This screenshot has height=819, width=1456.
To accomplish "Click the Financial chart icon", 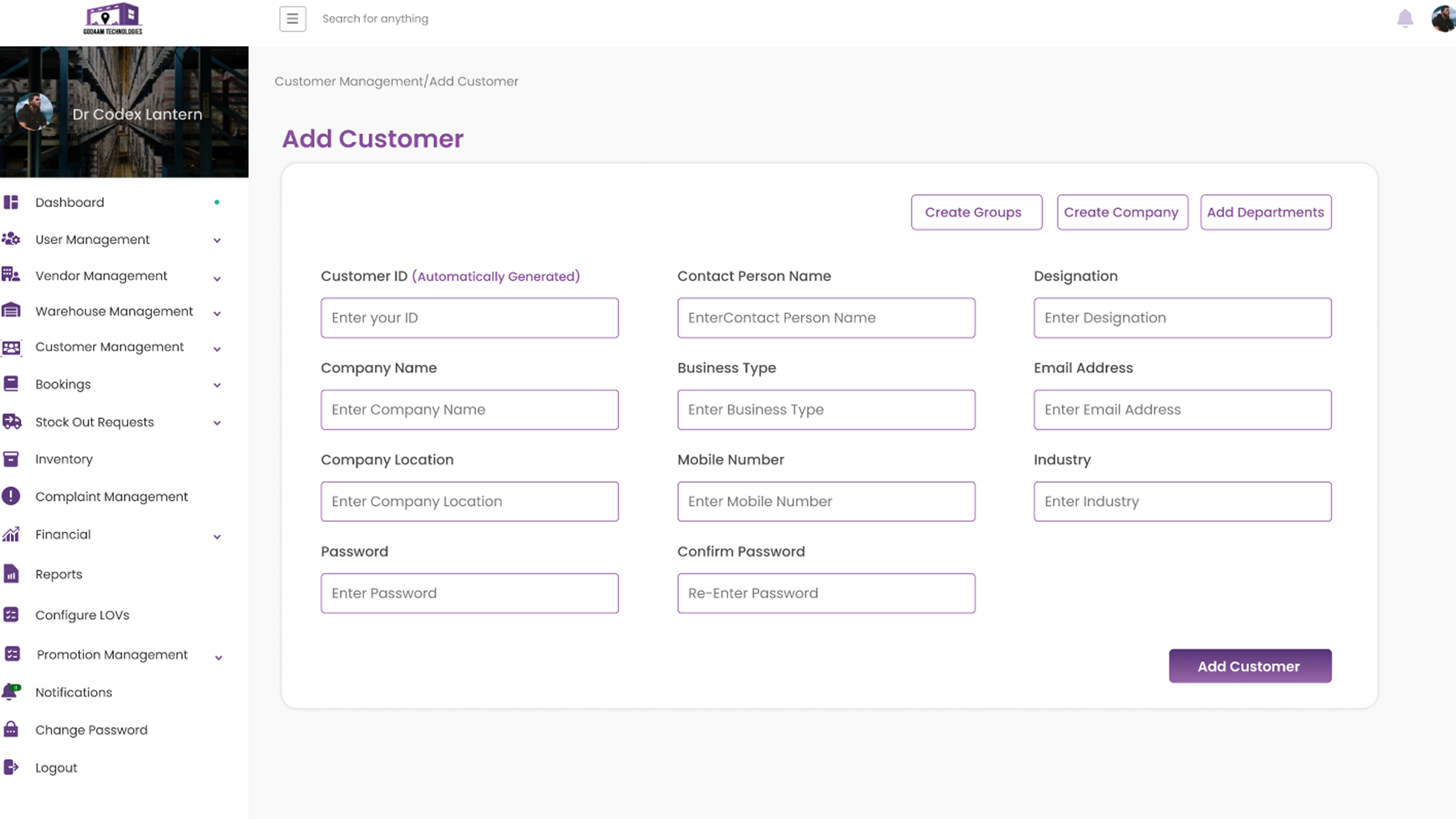I will [x=11, y=534].
